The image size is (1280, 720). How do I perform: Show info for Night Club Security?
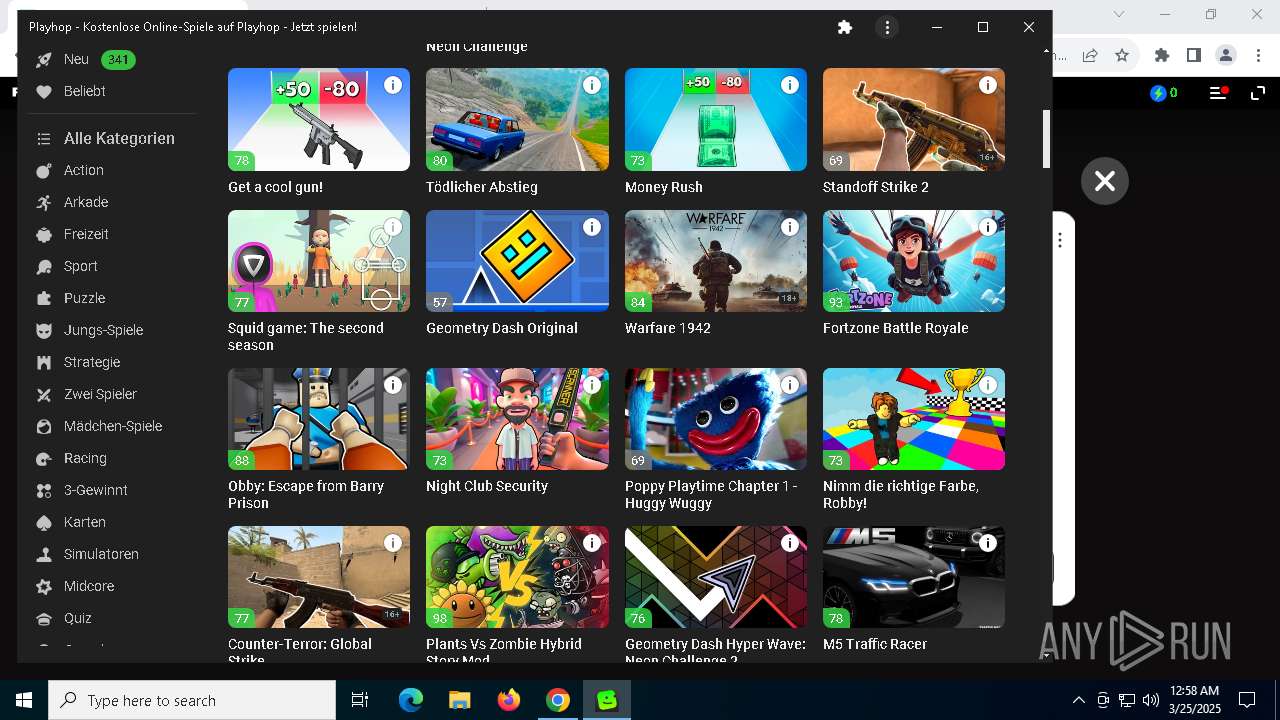coord(592,385)
